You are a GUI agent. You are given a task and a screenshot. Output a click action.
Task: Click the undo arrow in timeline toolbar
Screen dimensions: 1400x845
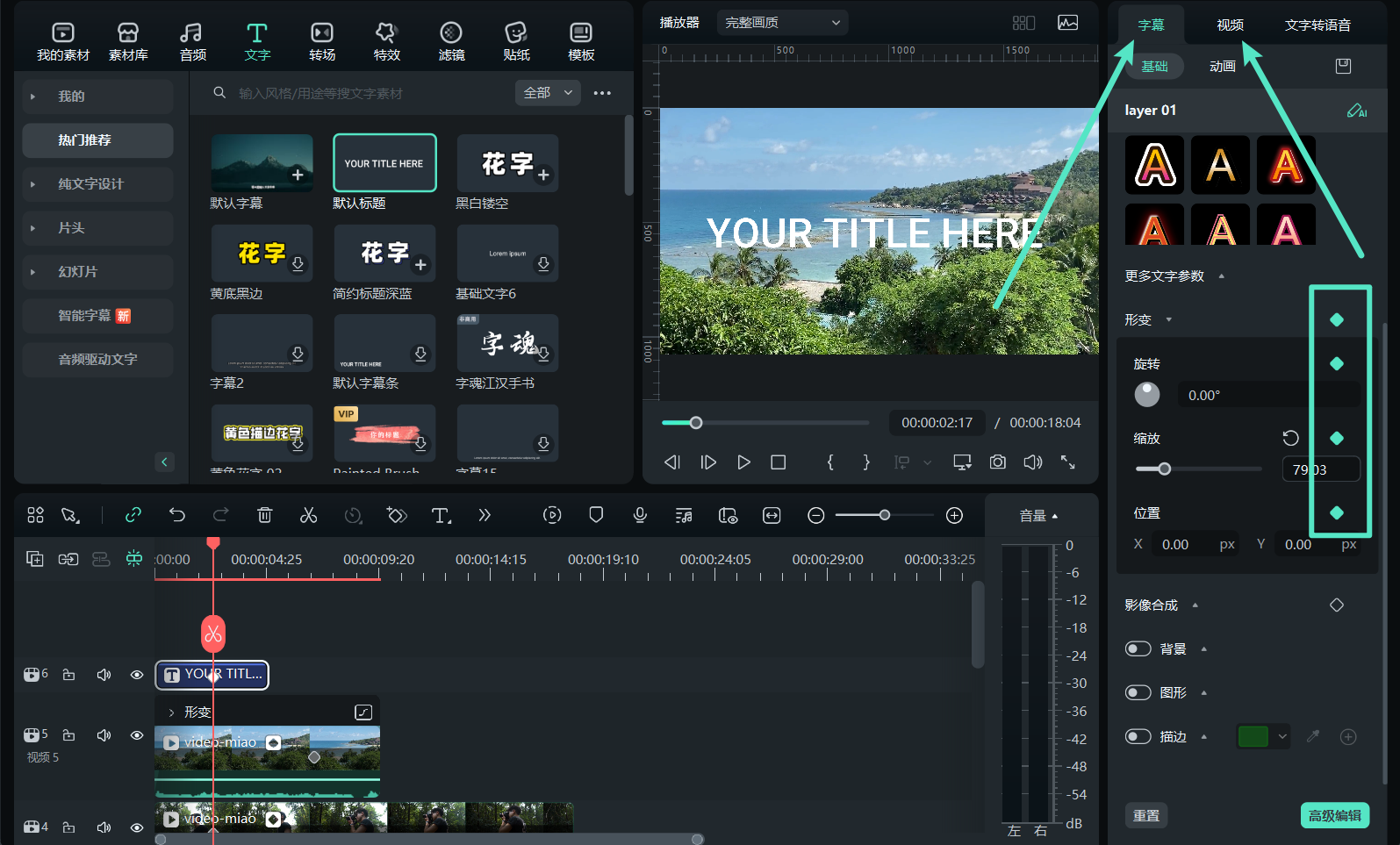(x=177, y=516)
